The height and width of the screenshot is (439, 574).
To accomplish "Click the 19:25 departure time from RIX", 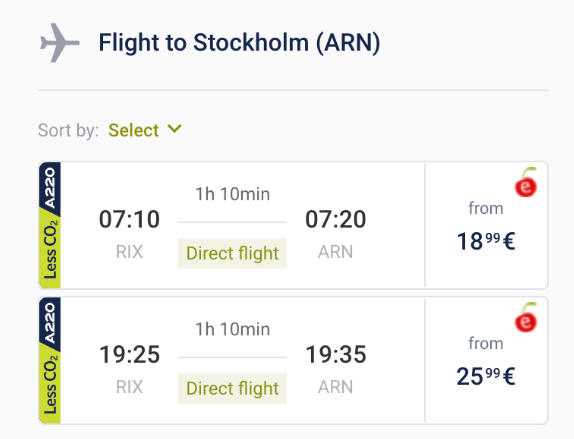I will (129, 354).
